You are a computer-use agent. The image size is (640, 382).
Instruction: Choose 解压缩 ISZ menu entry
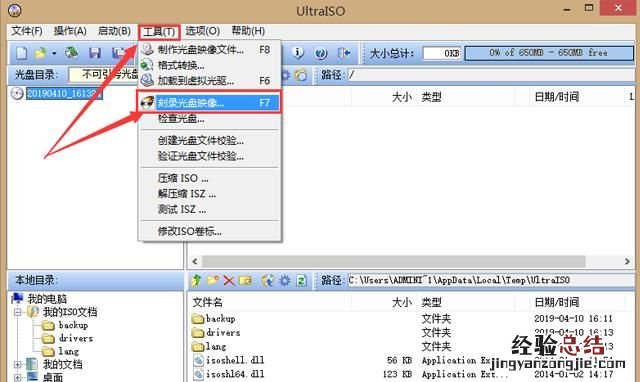[210, 194]
